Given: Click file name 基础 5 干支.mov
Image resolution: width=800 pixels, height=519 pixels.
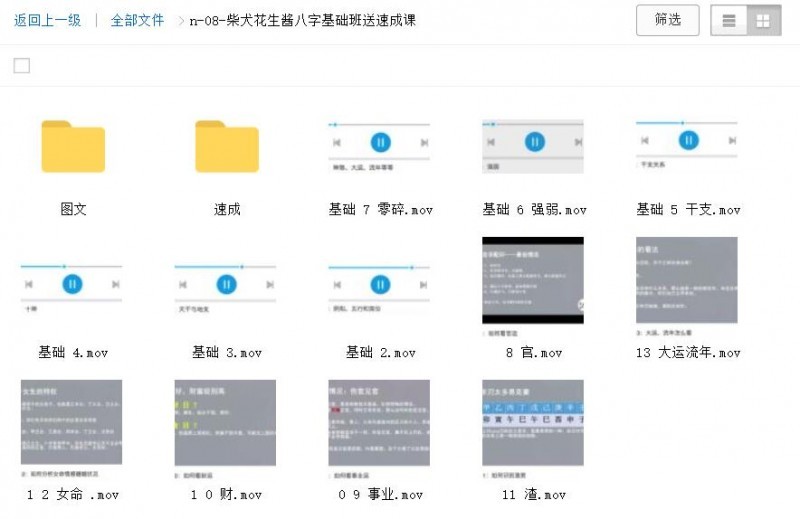Looking at the screenshot, I should click(688, 209).
